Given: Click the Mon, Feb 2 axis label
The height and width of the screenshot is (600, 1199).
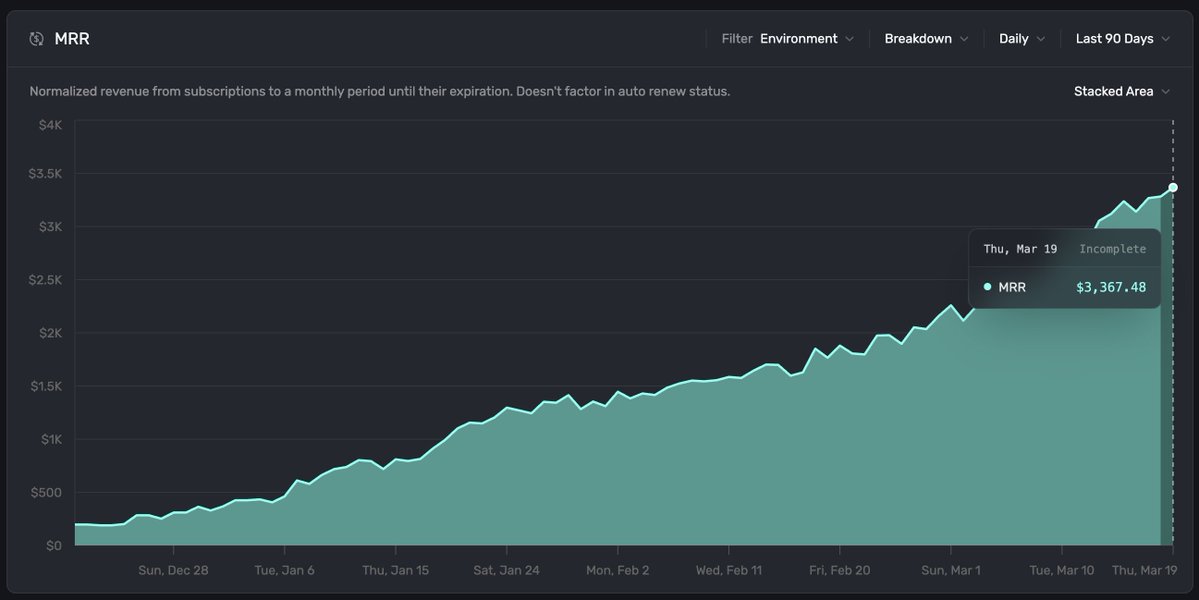Looking at the screenshot, I should [x=618, y=570].
